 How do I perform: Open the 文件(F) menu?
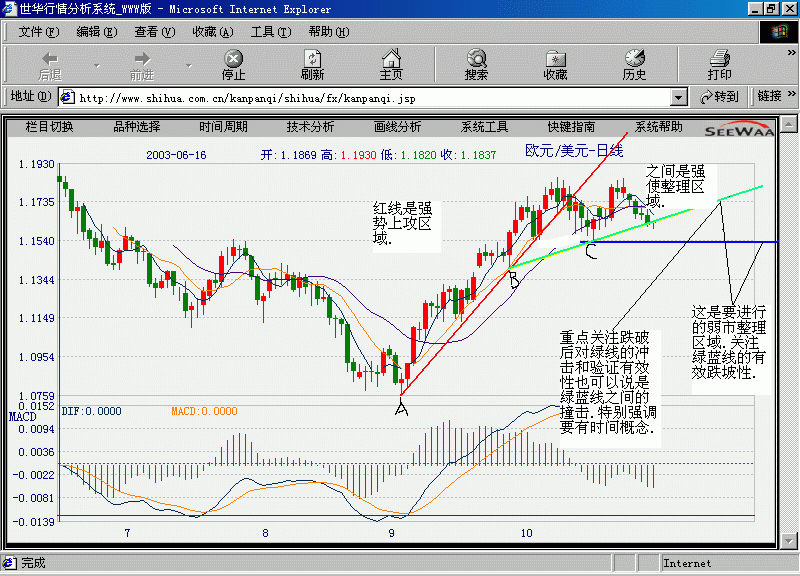[x=39, y=32]
